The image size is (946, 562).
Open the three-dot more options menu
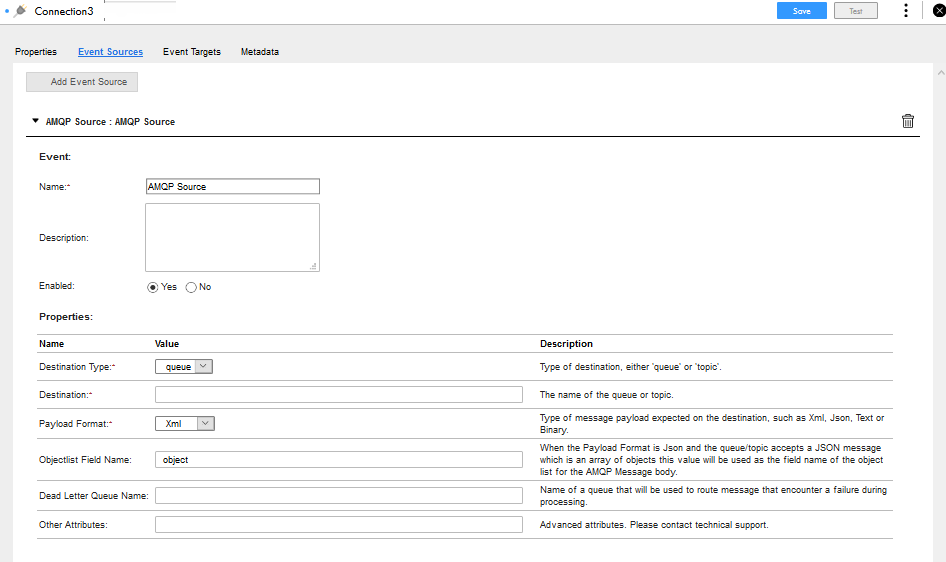pos(906,10)
